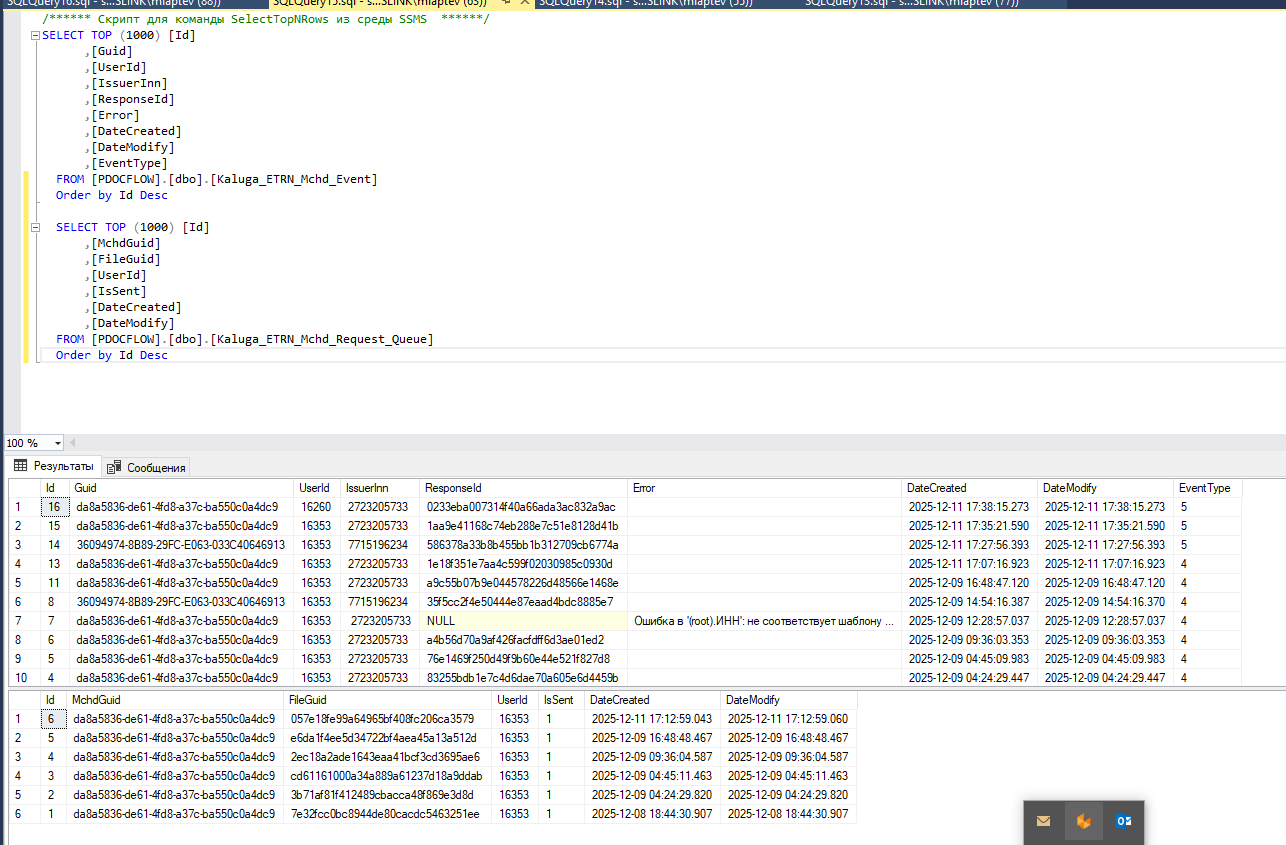
Task: Select lower grid DateModify 2025-12-11 17:12:59.060
Action: pos(789,719)
